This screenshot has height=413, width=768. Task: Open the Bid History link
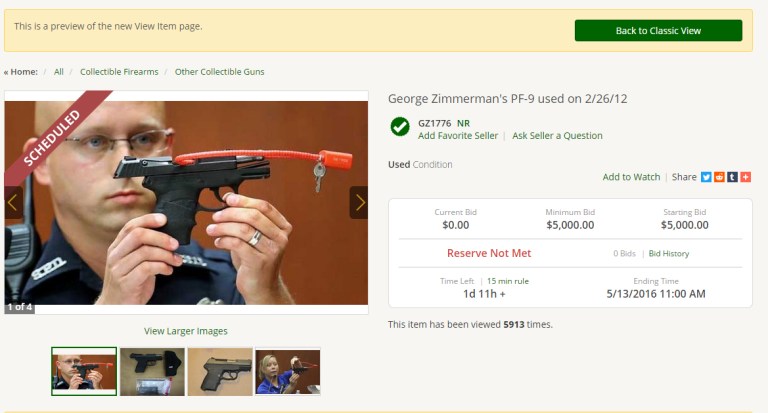coord(669,254)
